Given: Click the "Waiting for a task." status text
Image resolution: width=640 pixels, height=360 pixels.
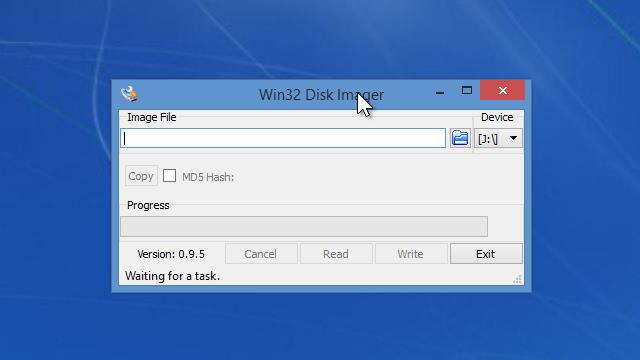Looking at the screenshot, I should coord(173,276).
